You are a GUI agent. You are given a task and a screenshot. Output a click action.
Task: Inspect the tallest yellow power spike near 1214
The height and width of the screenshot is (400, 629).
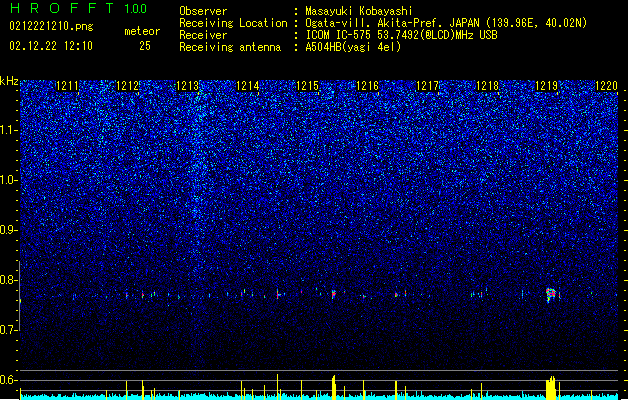click(277, 386)
